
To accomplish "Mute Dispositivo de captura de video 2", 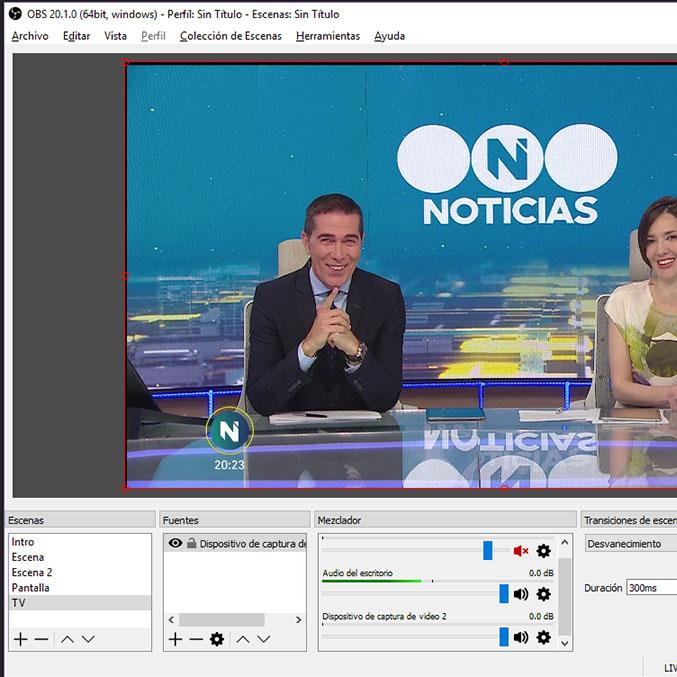I will 521,637.
